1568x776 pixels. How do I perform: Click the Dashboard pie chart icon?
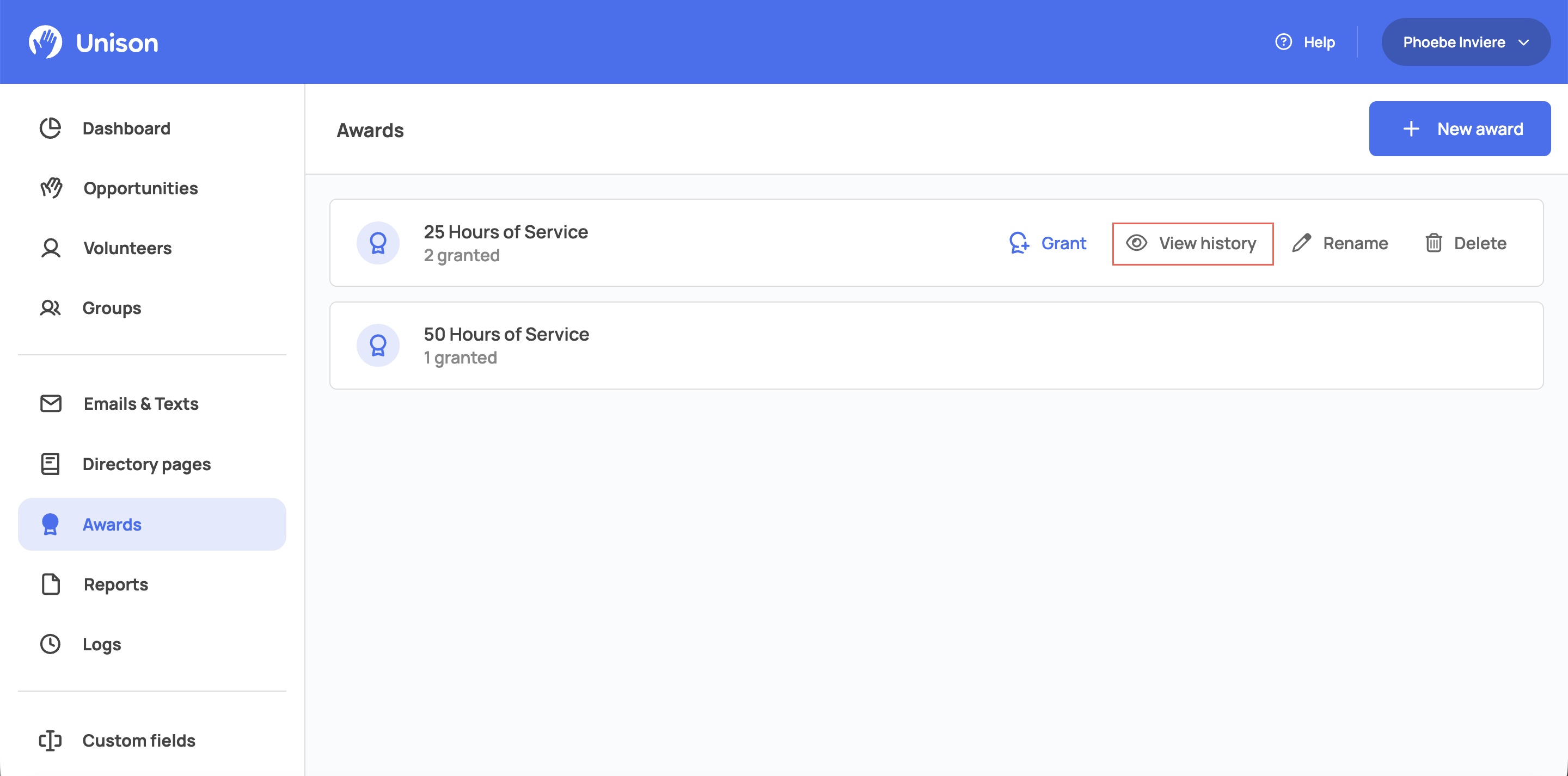tap(51, 128)
